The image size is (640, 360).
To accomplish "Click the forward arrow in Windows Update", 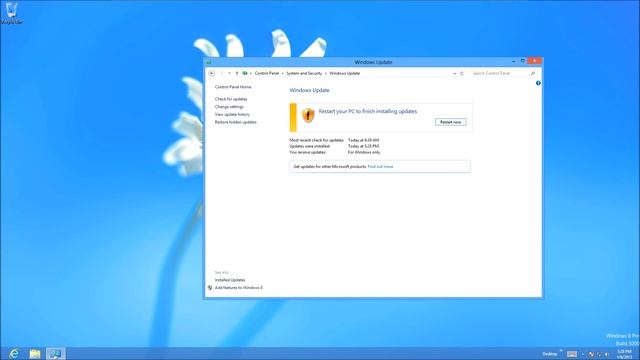I will pyautogui.click(x=222, y=73).
